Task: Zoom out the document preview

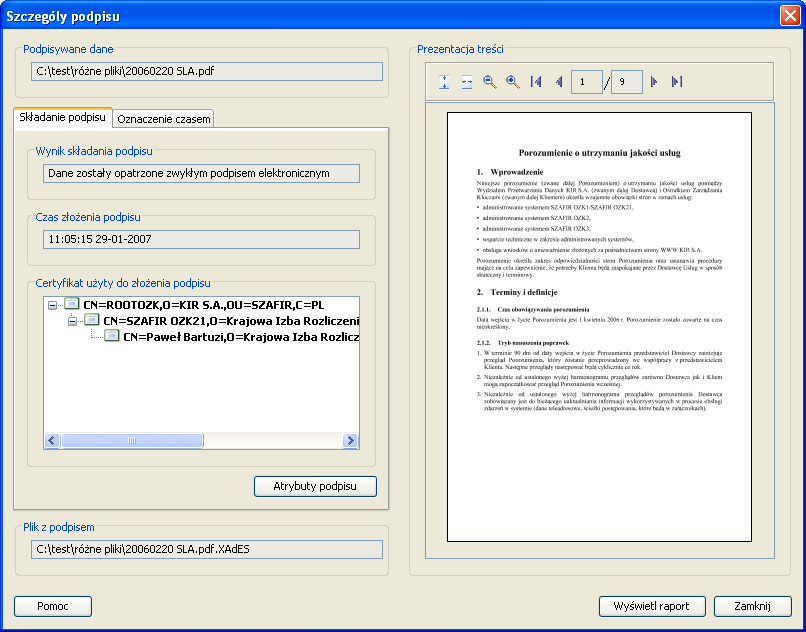Action: (490, 82)
